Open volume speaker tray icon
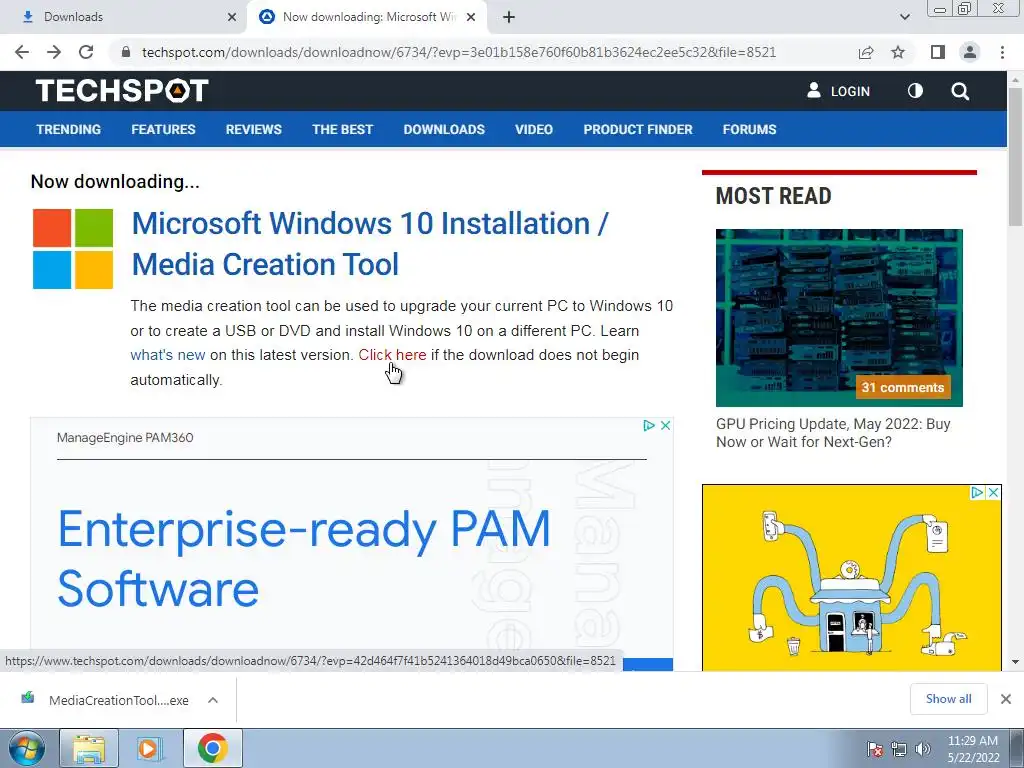The height and width of the screenshot is (768, 1024). 922,749
